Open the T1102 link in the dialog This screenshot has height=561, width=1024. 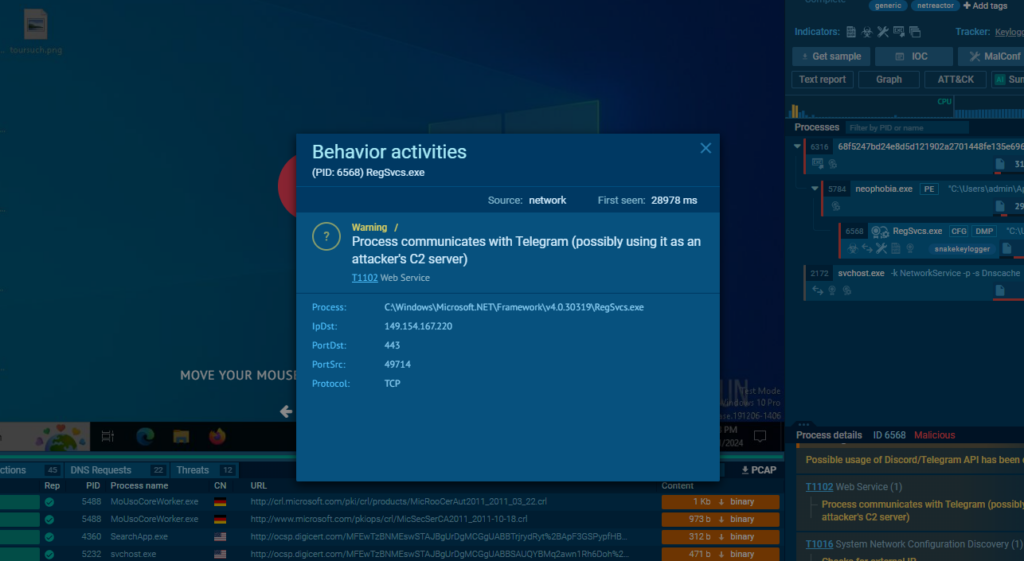click(363, 277)
